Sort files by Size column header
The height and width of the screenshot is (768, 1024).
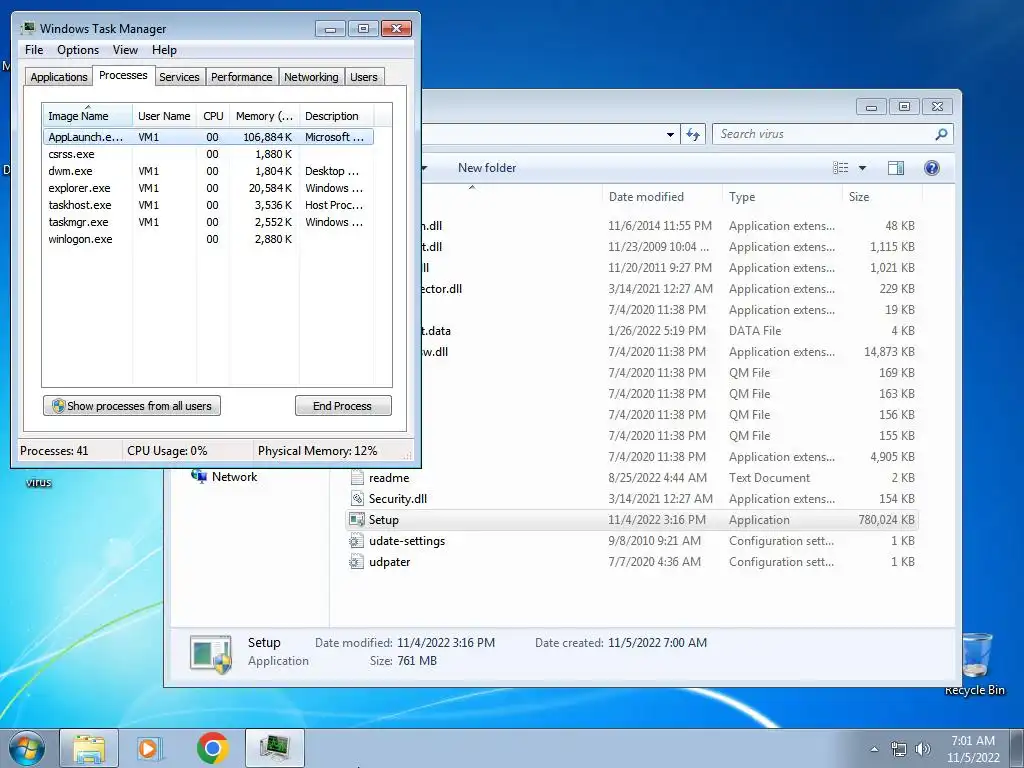[882, 197]
